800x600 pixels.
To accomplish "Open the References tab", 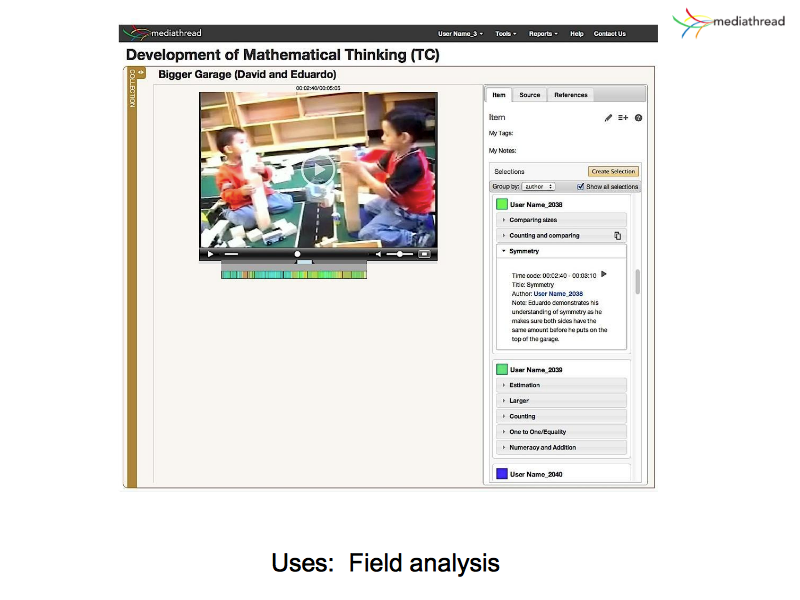I will pos(571,95).
